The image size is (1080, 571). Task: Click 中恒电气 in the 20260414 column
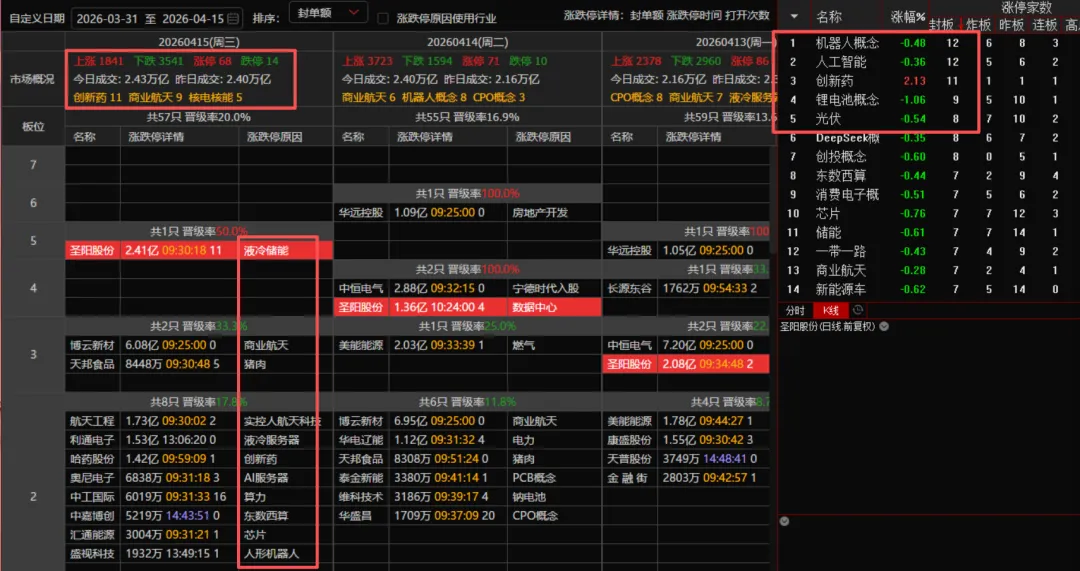(x=360, y=289)
